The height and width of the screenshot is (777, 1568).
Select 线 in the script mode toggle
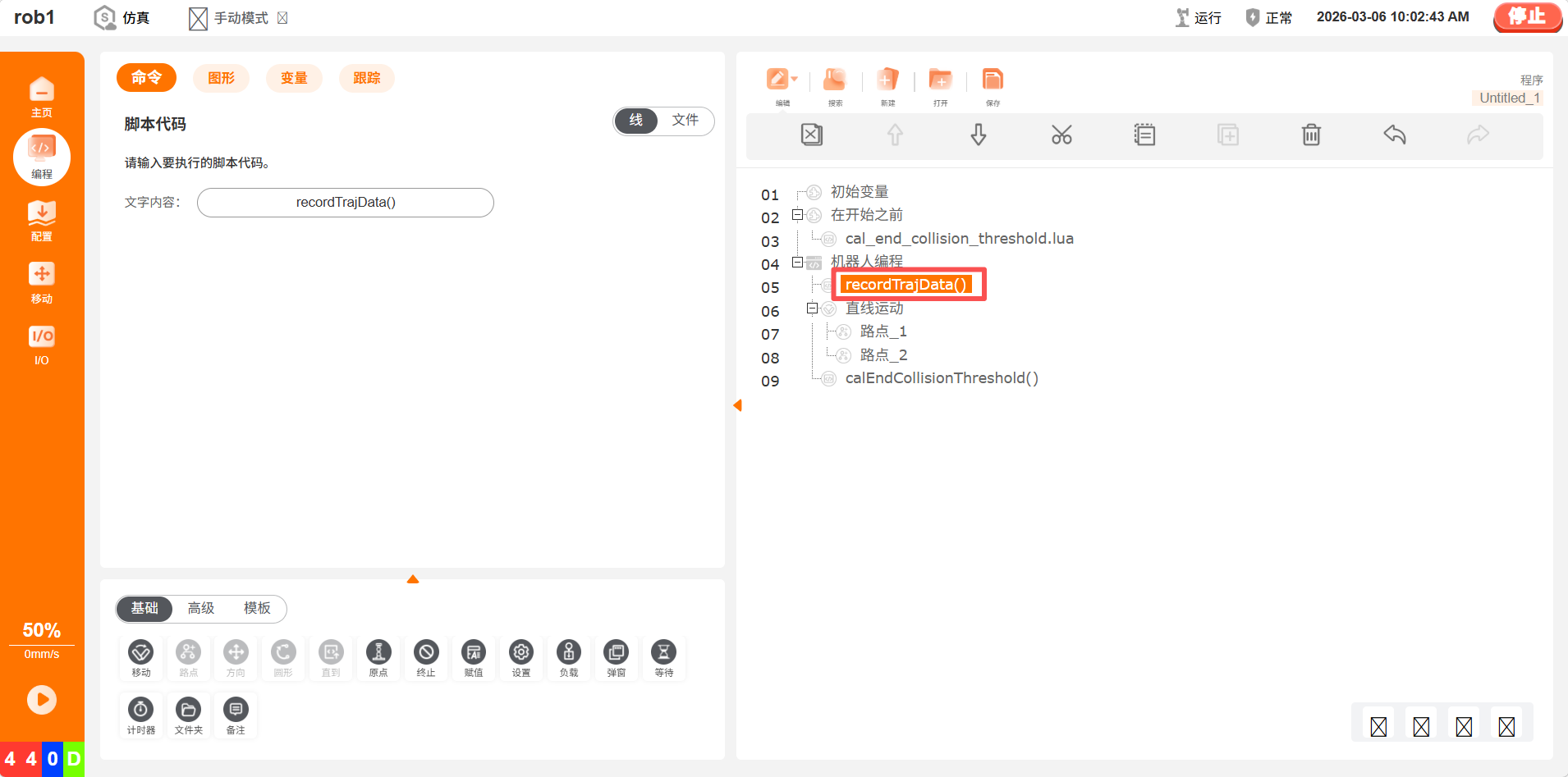click(x=636, y=121)
